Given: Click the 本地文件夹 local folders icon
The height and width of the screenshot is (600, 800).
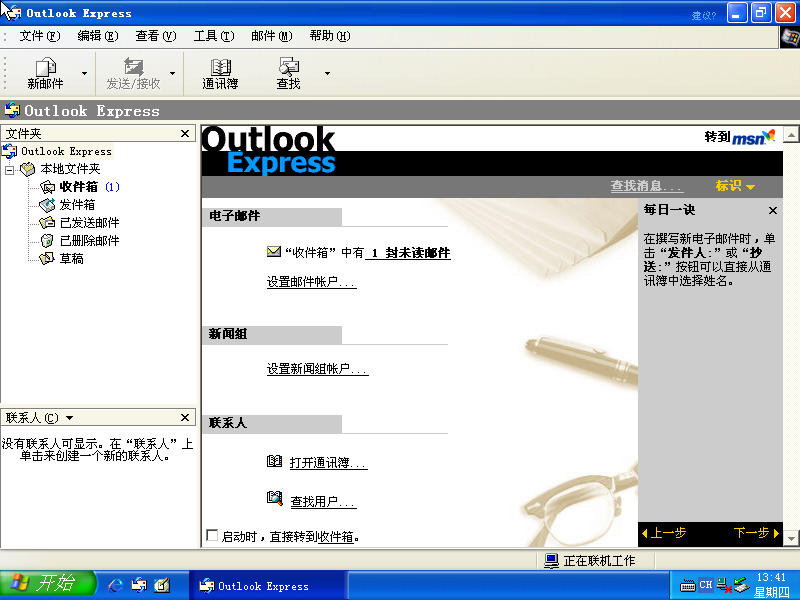Looking at the screenshot, I should 28,169.
